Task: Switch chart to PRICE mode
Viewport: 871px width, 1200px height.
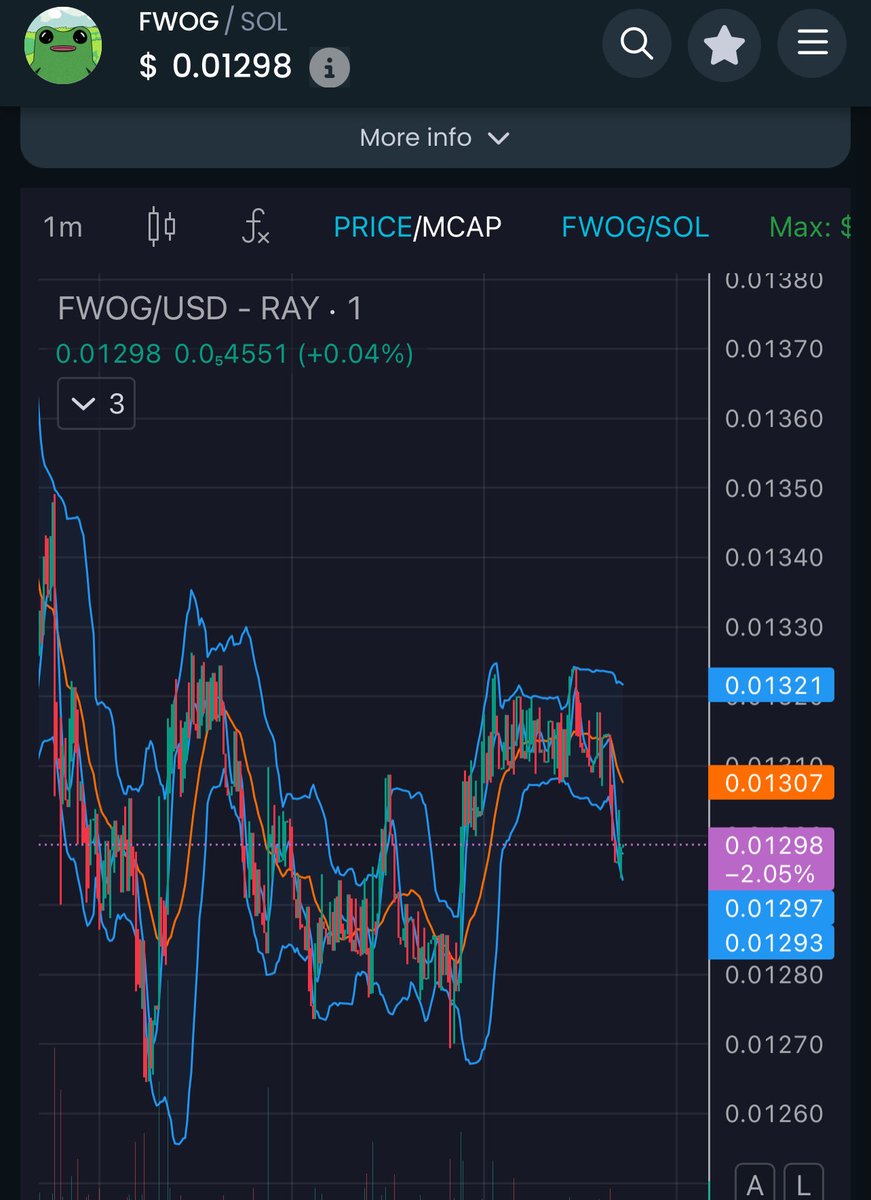Action: [373, 227]
